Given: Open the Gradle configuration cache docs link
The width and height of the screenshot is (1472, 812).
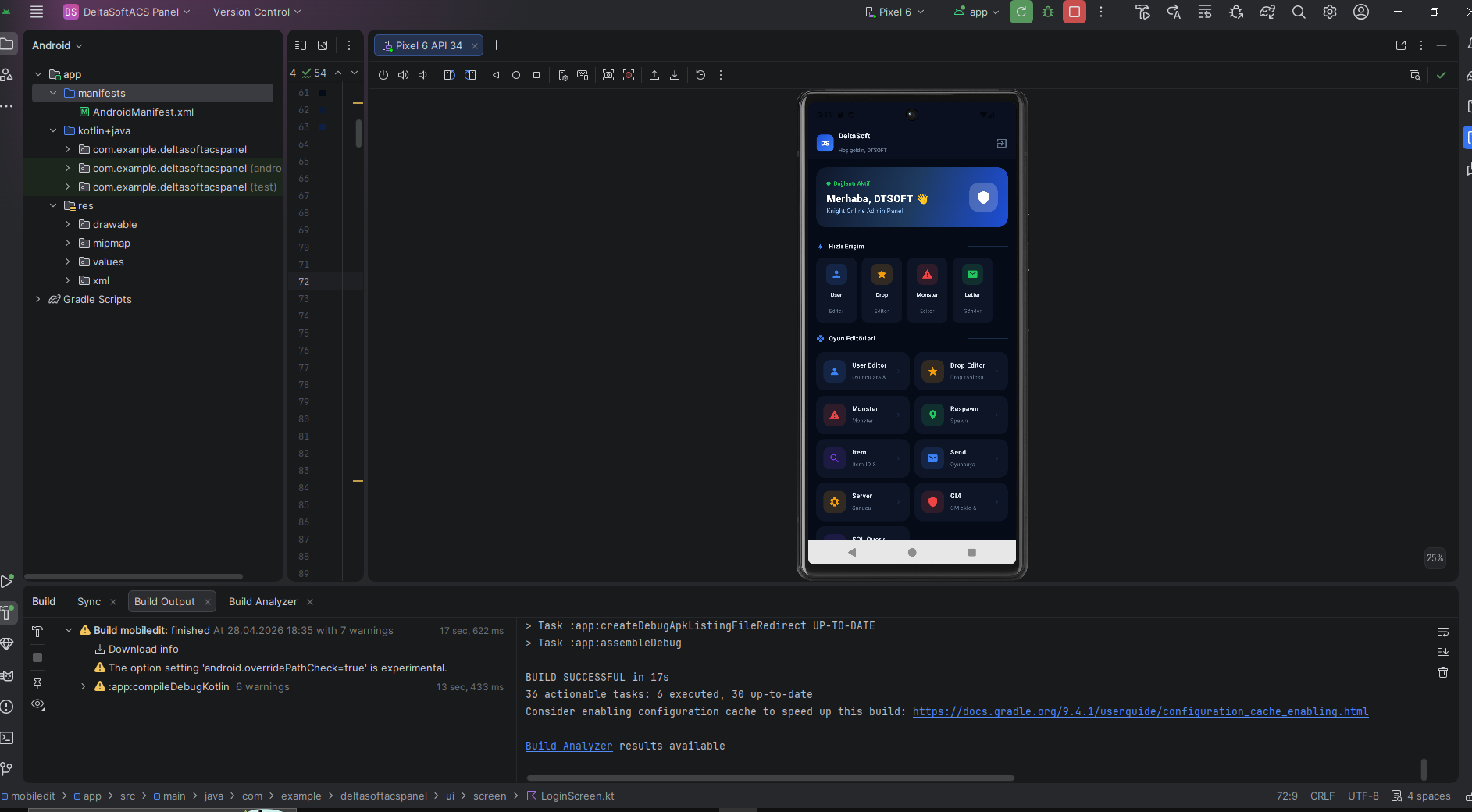Looking at the screenshot, I should [x=1140, y=711].
